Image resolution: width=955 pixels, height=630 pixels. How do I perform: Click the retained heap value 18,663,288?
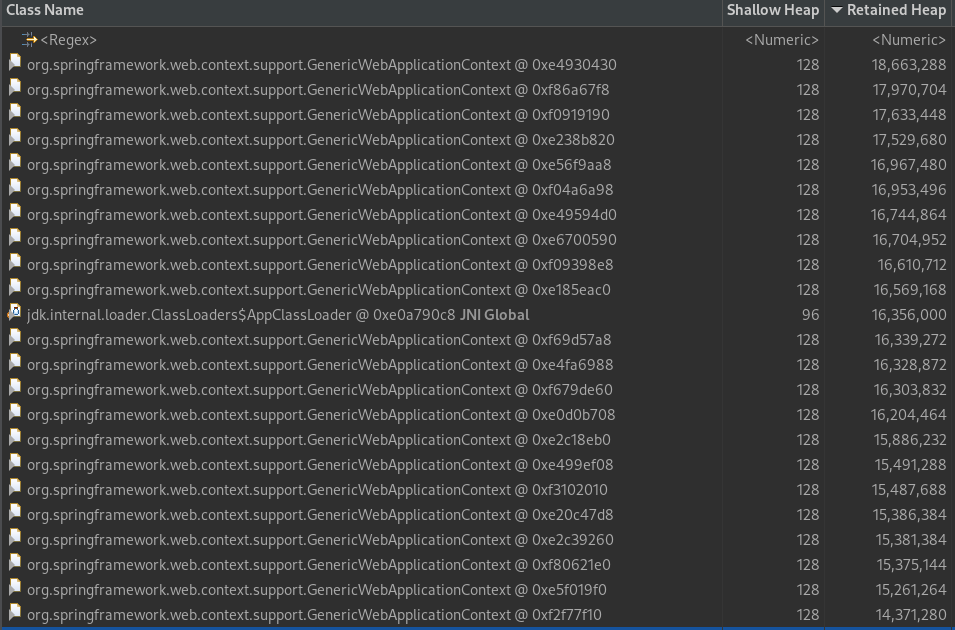pos(909,65)
